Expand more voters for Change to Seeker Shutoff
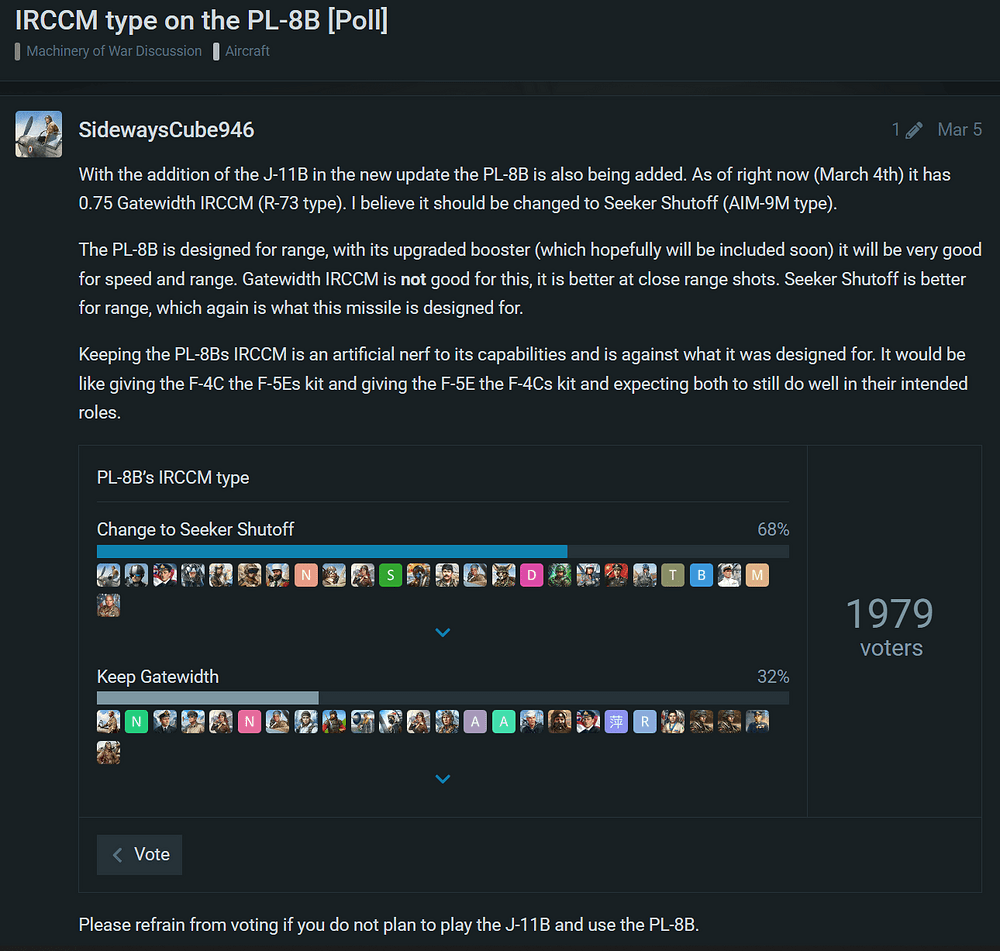The width and height of the screenshot is (1000, 951). (443, 632)
